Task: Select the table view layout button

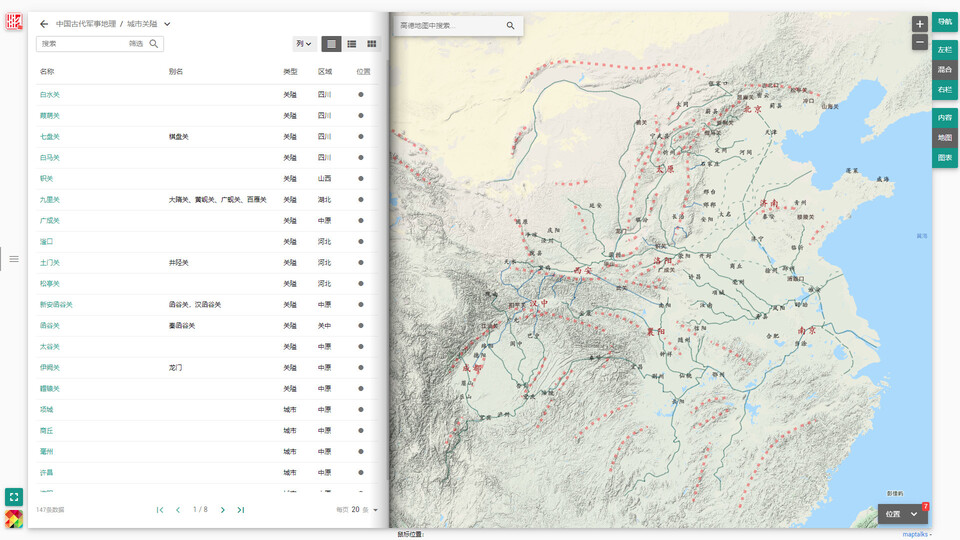Action: (332, 44)
